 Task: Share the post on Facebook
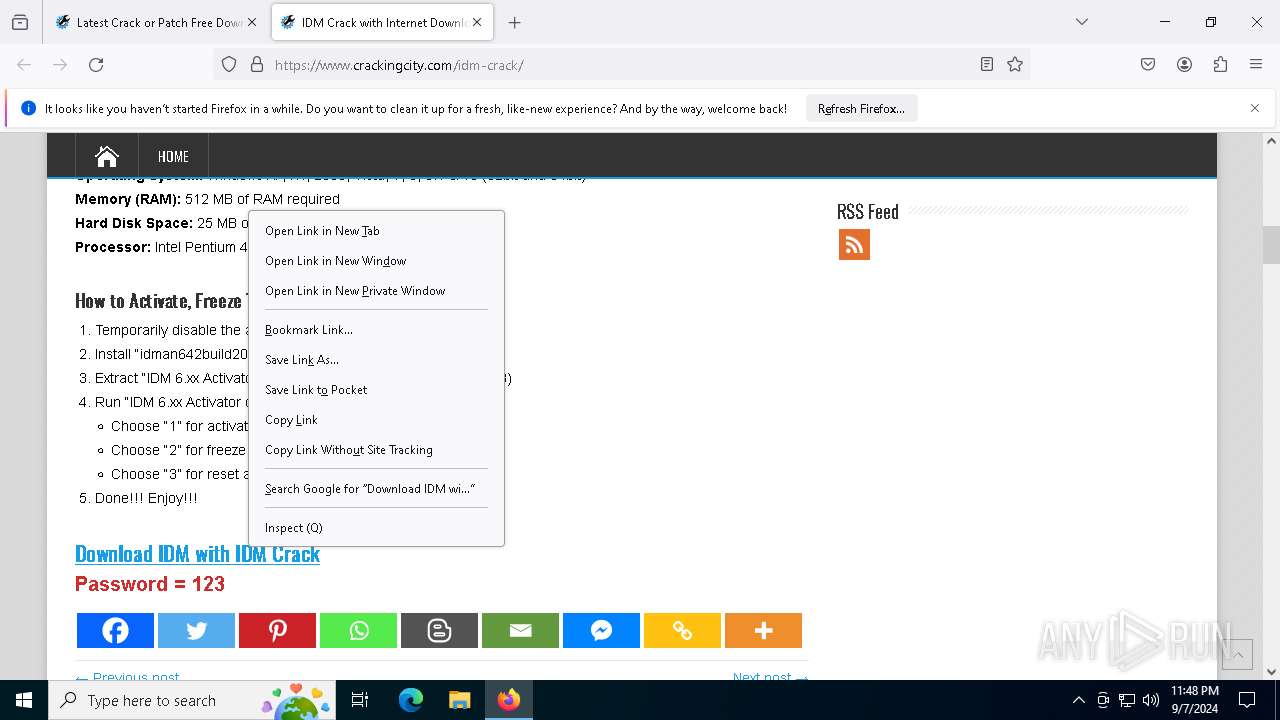(x=115, y=630)
